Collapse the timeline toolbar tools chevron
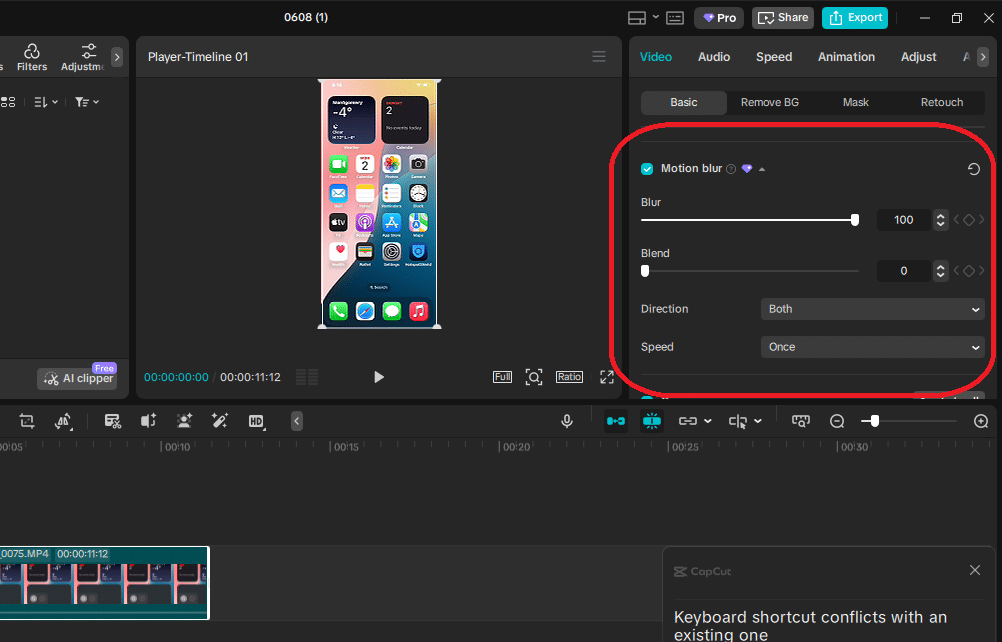This screenshot has width=1002, height=642. (297, 421)
